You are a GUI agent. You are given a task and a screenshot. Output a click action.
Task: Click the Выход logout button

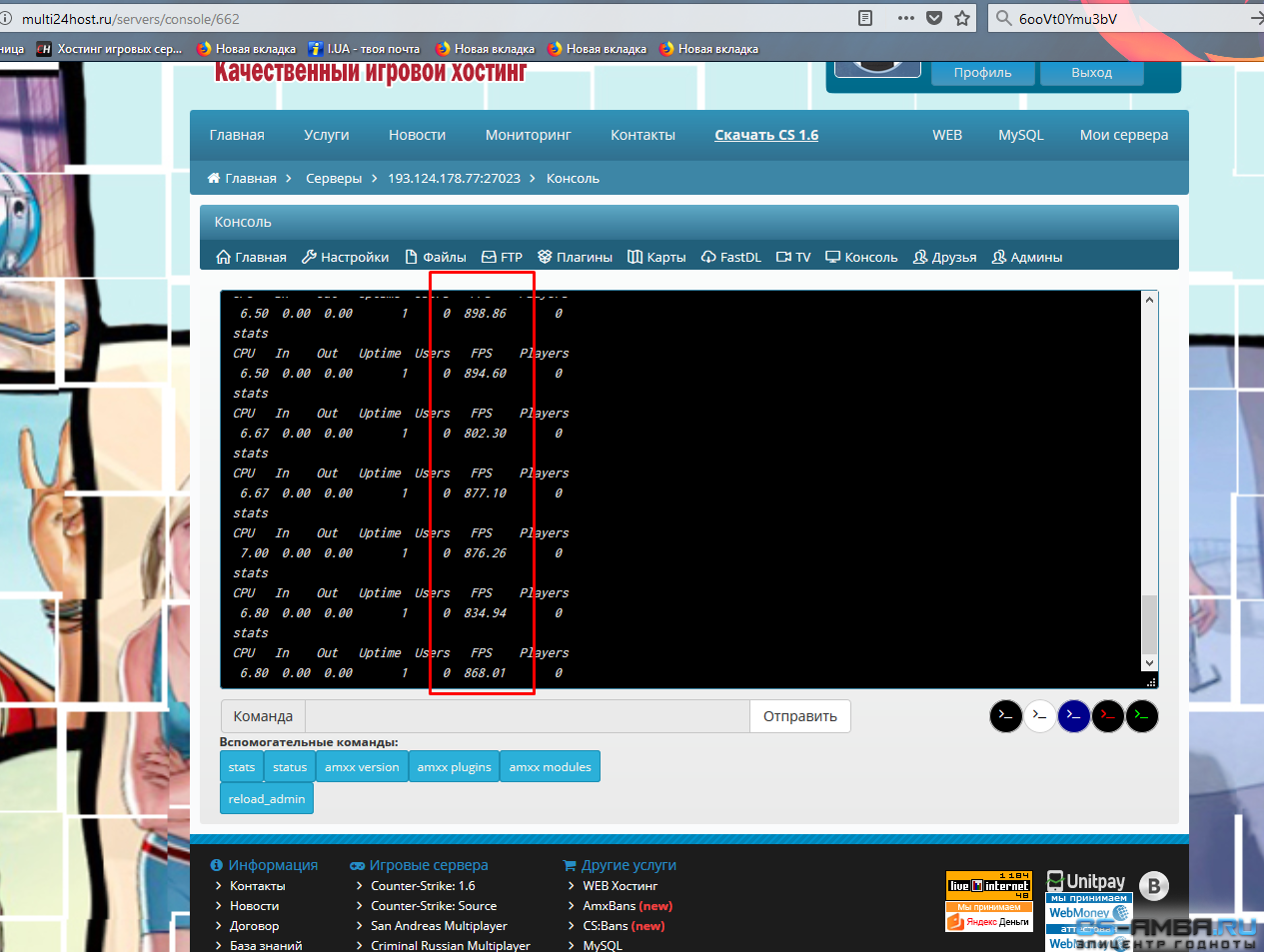click(x=1091, y=72)
